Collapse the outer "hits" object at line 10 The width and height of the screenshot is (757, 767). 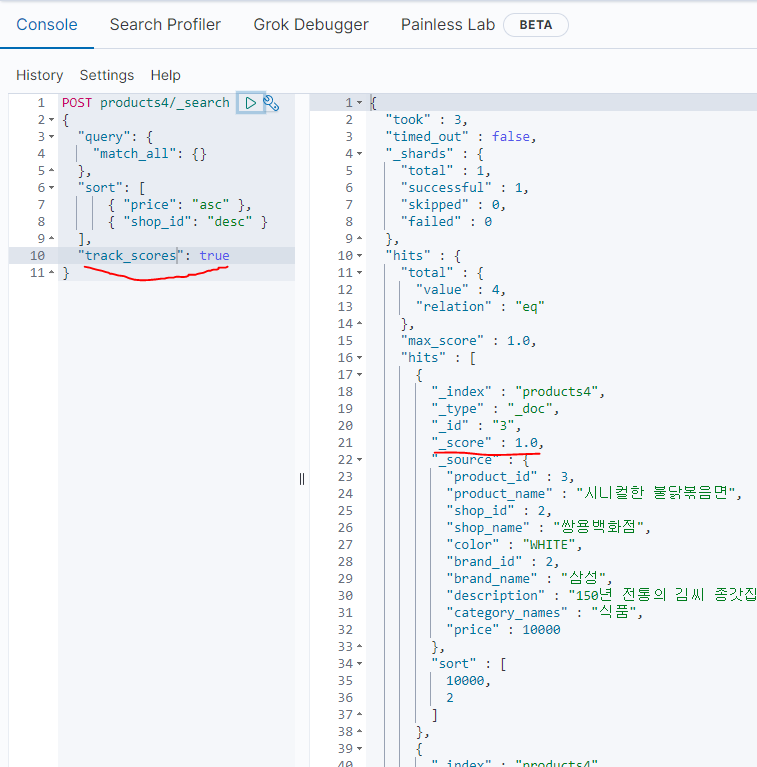[x=359, y=256]
